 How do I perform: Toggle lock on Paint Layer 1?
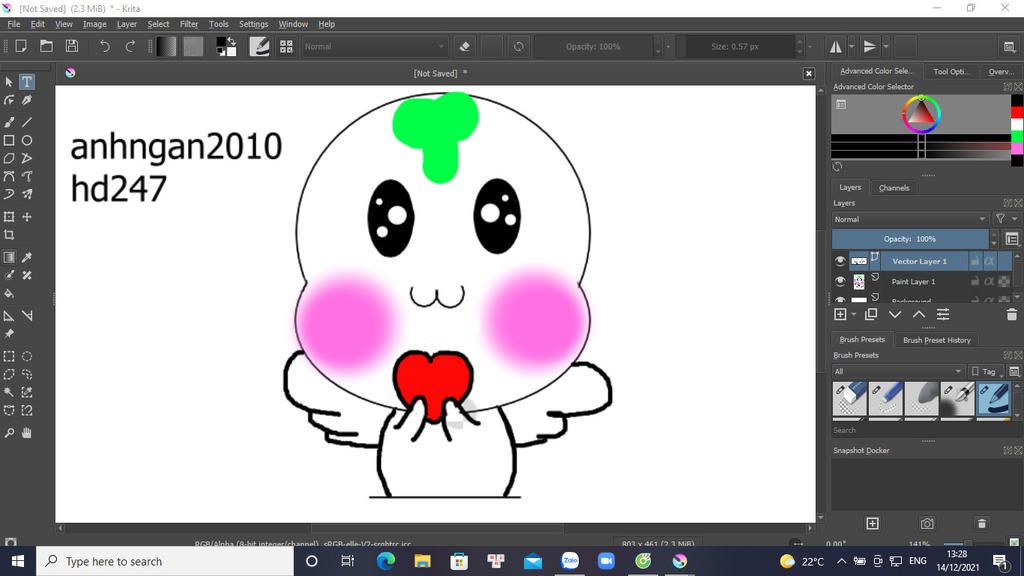point(974,281)
